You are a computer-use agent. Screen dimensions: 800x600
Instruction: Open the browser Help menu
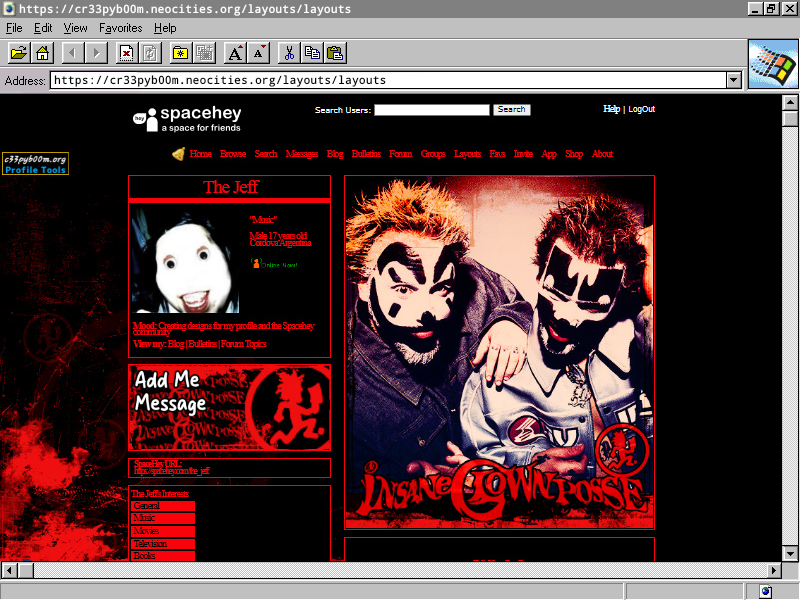click(x=165, y=28)
